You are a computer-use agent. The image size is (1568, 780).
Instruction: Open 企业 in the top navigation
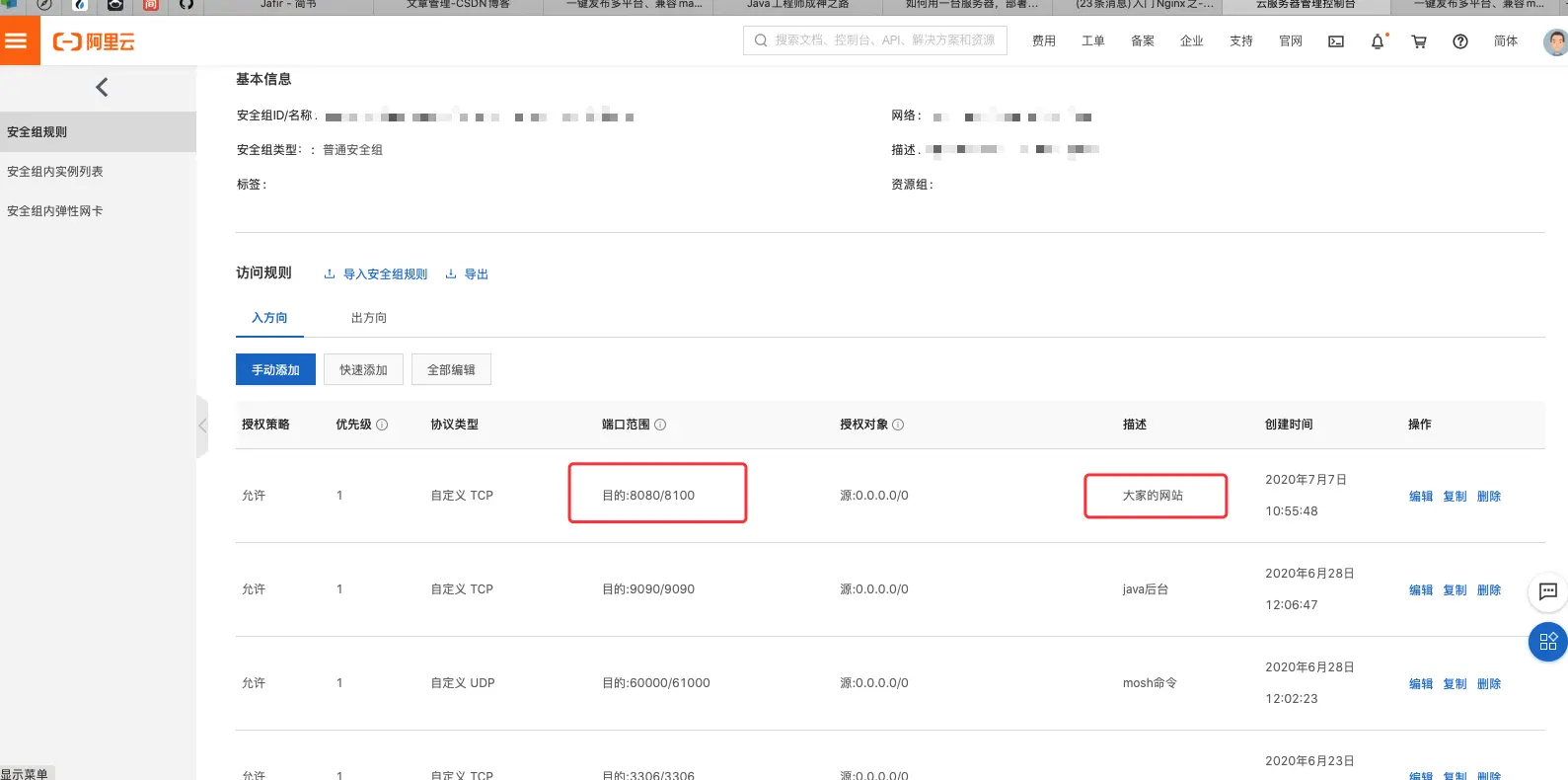(1192, 41)
